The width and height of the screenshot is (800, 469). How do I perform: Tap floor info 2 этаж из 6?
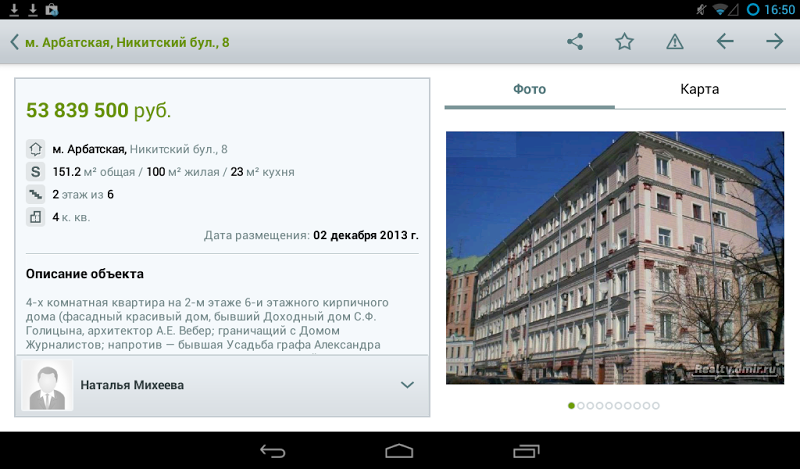tap(83, 194)
